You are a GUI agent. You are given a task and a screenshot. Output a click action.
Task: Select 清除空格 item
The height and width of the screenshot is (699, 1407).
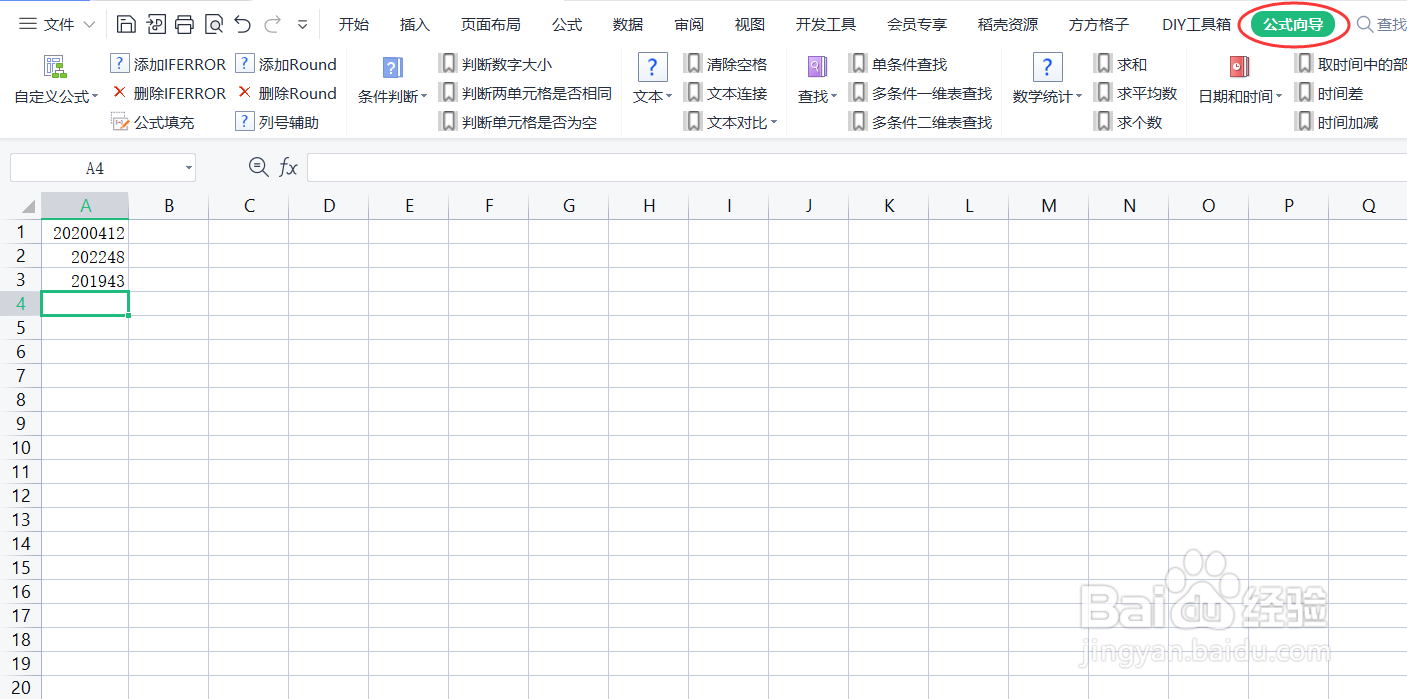click(726, 64)
